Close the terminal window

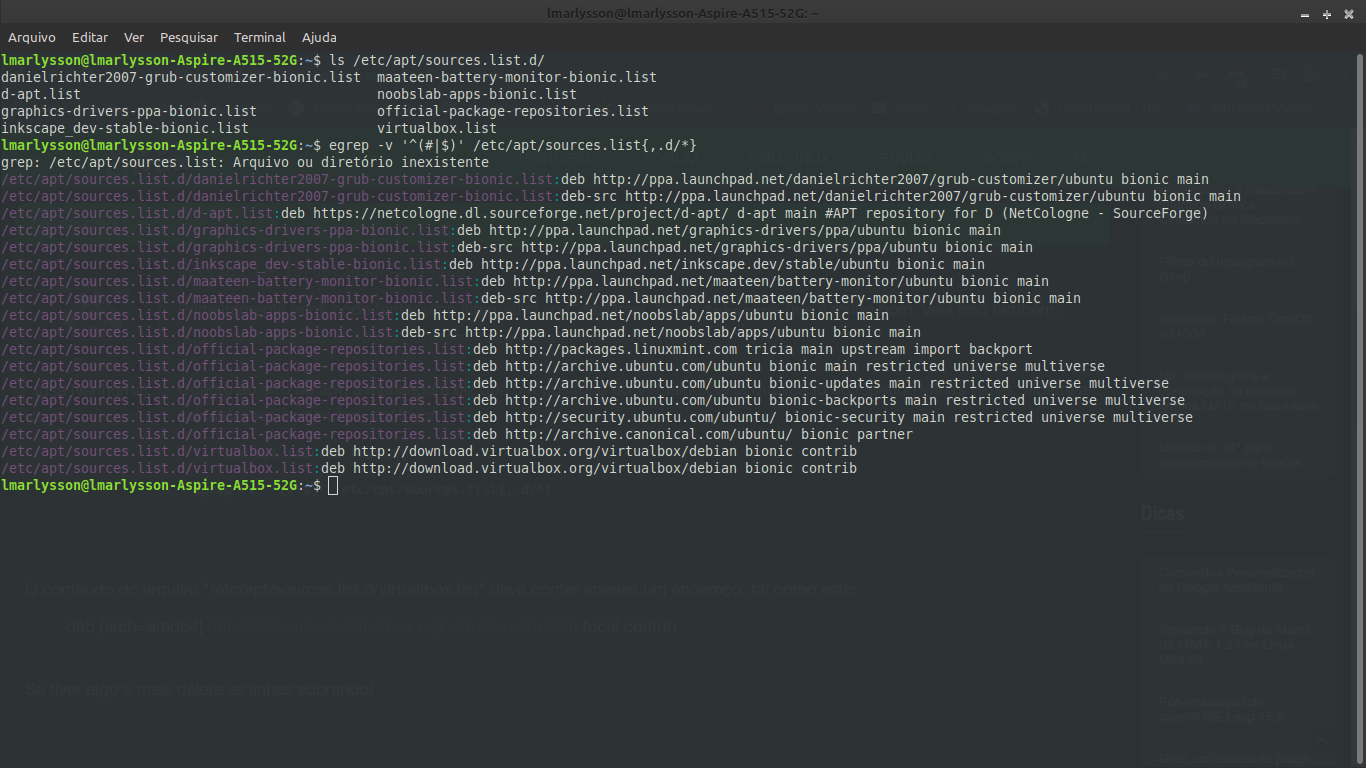pos(1348,14)
